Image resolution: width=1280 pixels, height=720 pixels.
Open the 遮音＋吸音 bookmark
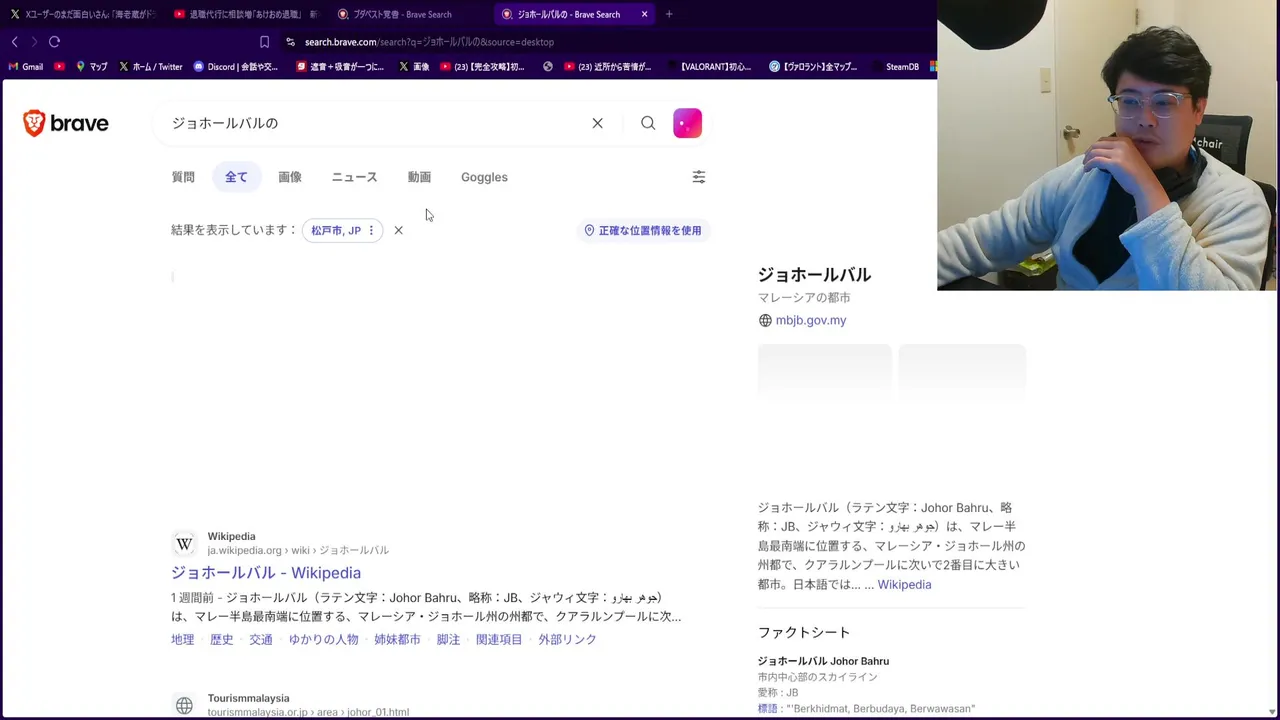coord(341,67)
